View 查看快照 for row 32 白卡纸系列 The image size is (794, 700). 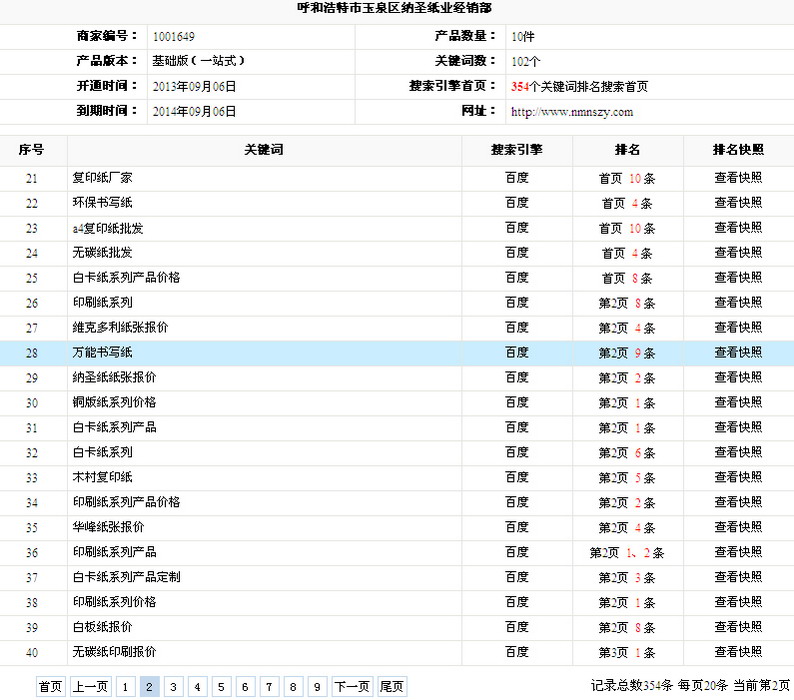[x=738, y=452]
